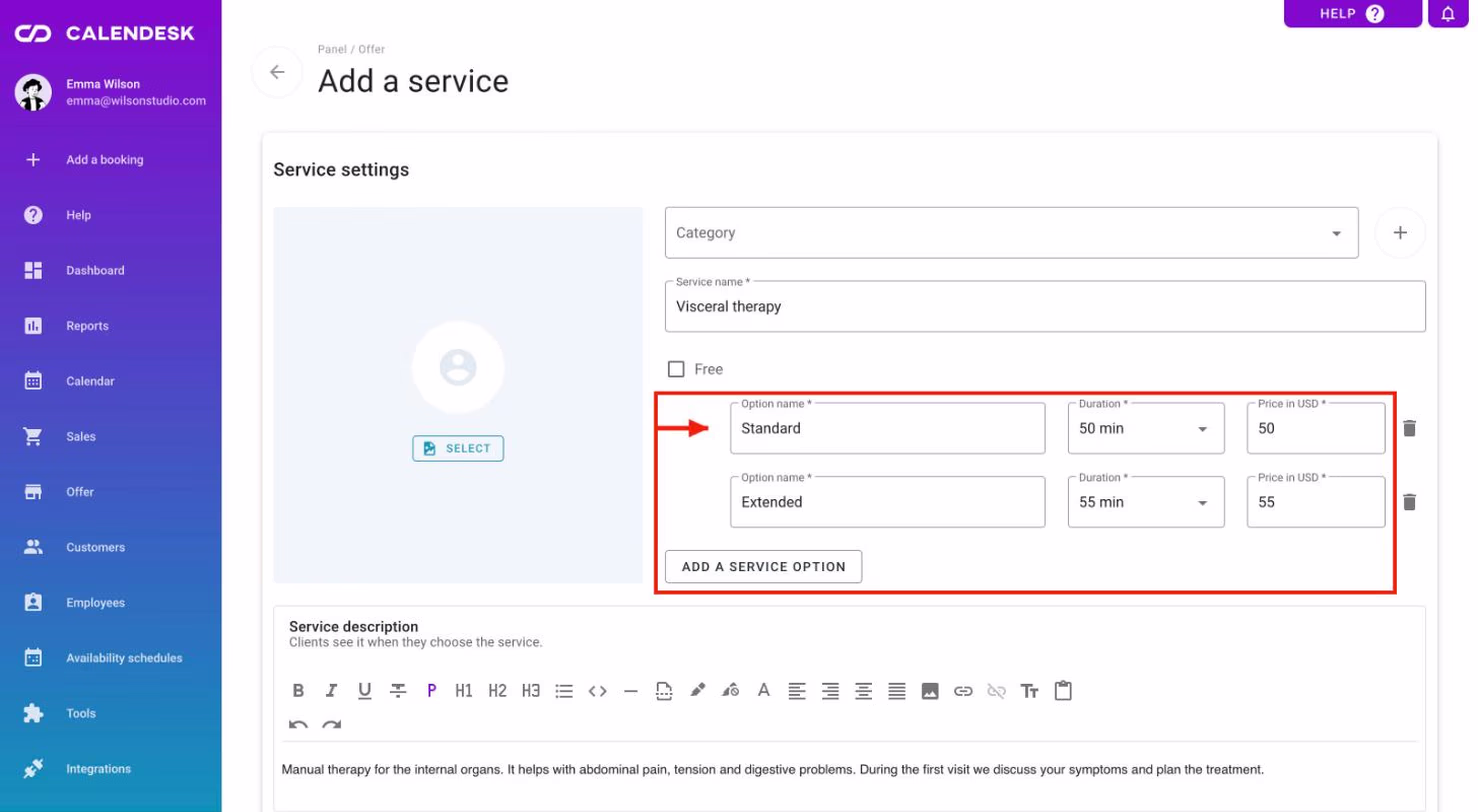
Task: Insert a code block in description
Action: (598, 690)
